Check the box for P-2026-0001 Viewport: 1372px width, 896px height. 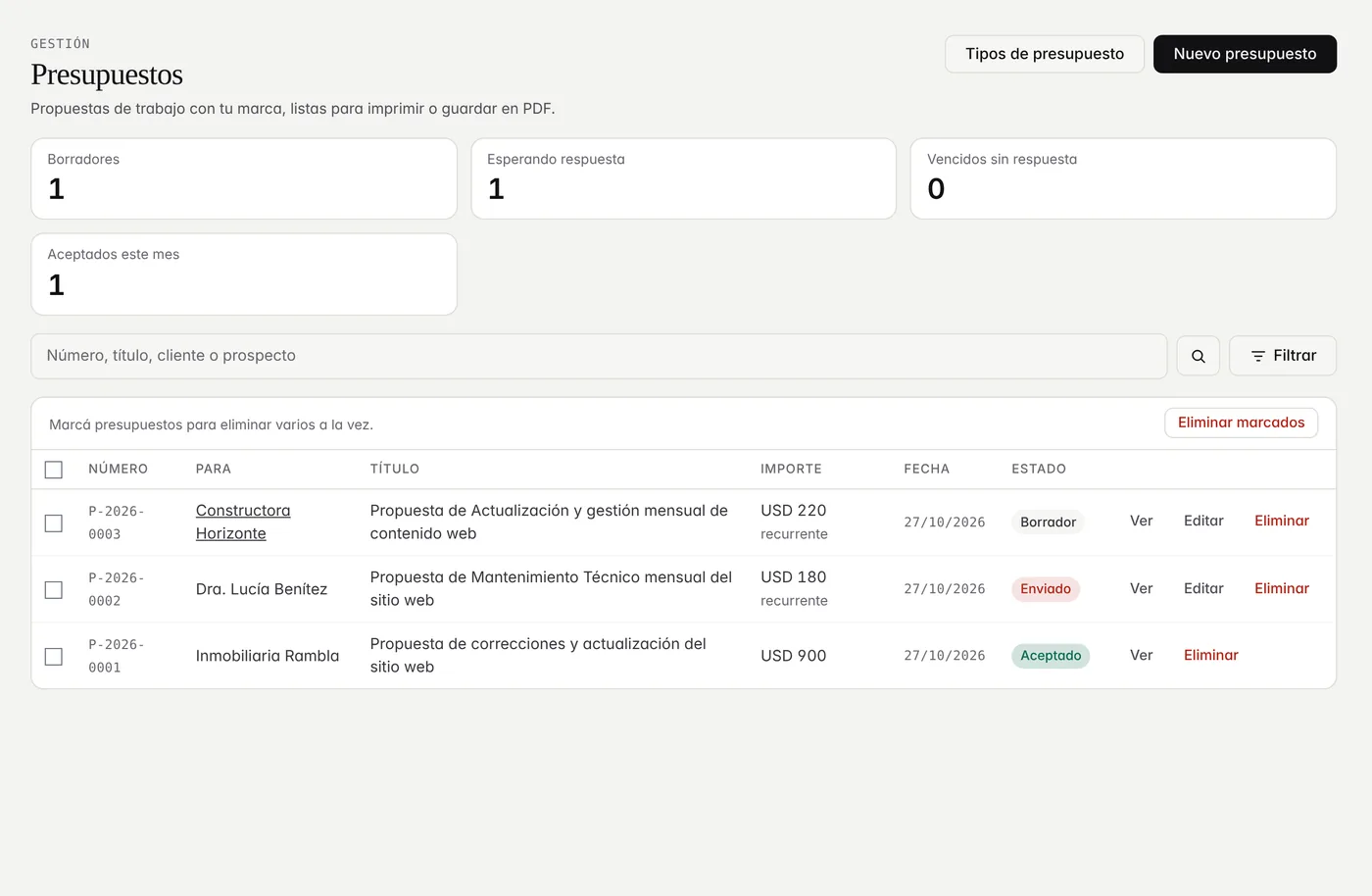coord(54,656)
